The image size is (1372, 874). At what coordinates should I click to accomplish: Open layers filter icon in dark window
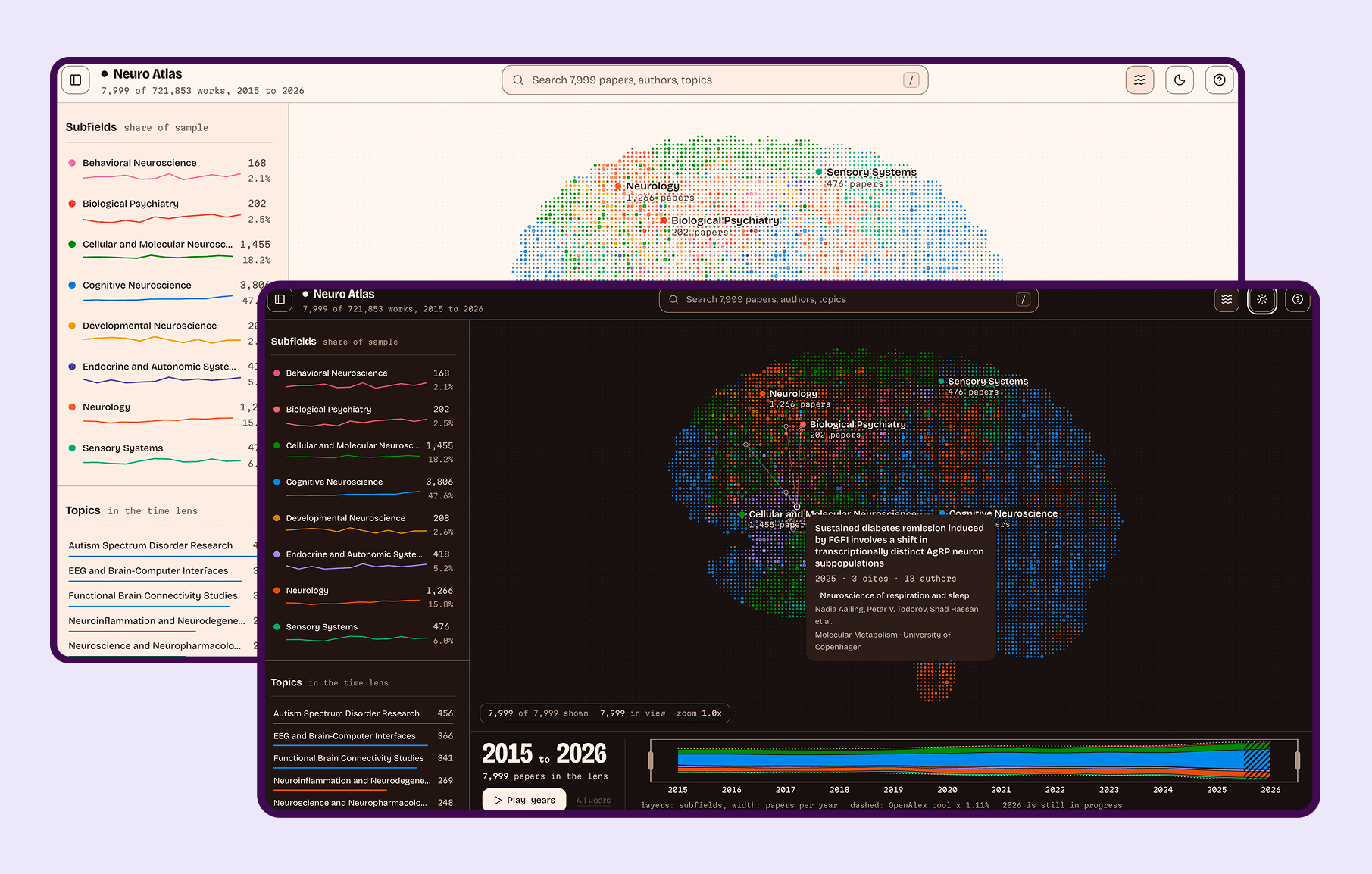pos(1227,299)
